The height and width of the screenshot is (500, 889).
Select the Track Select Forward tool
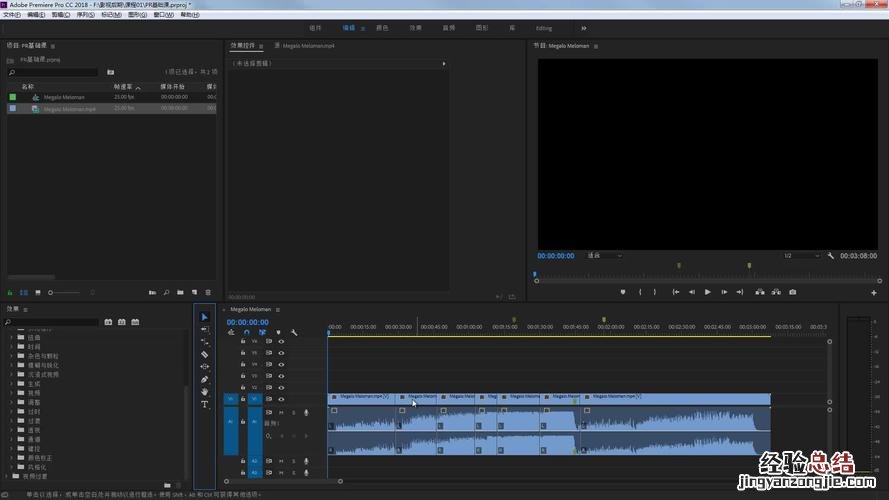coord(205,329)
